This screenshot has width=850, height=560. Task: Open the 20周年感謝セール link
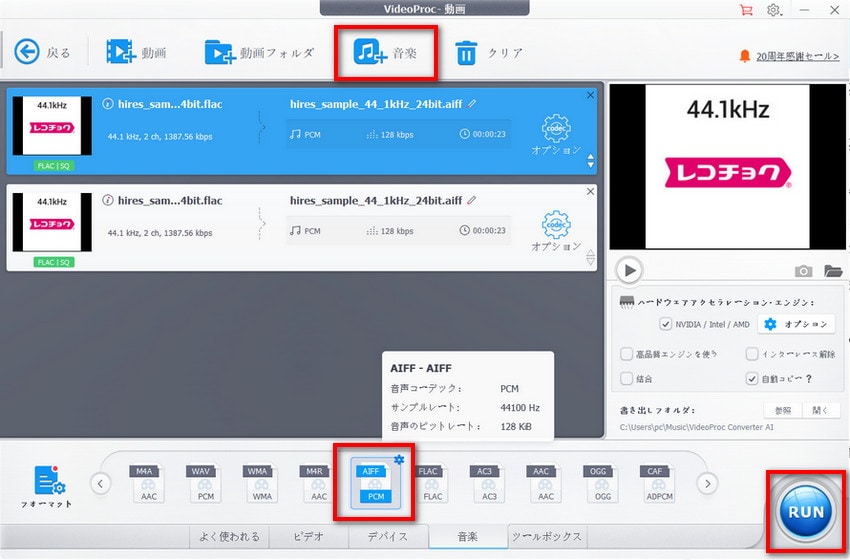click(x=797, y=56)
